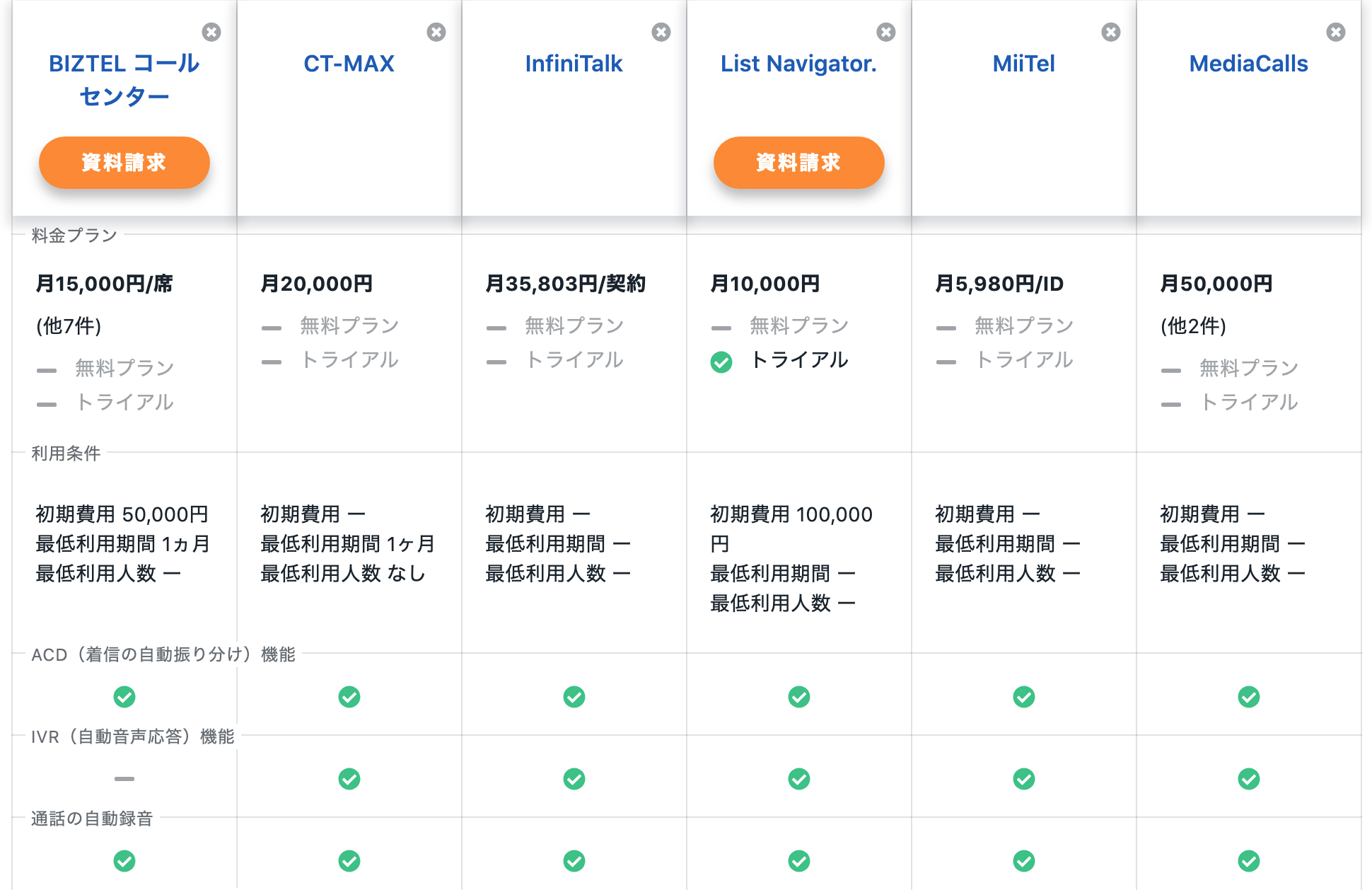Image resolution: width=1372 pixels, height=890 pixels.
Task: Go to the InfiniTalk product link
Action: [574, 64]
